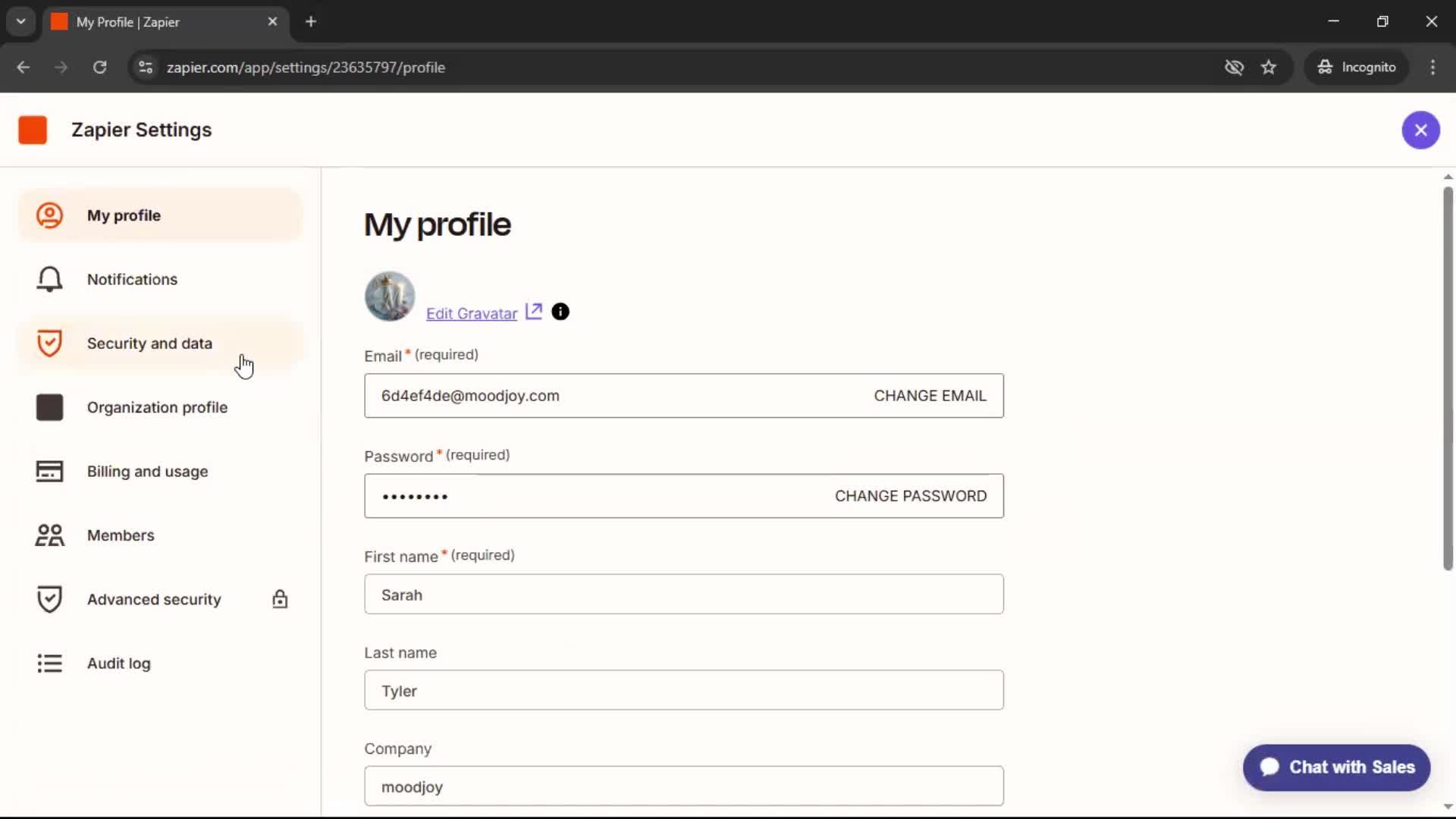Screen dimensions: 1456x819
Task: Close settings with the purple X button
Action: pos(1420,130)
